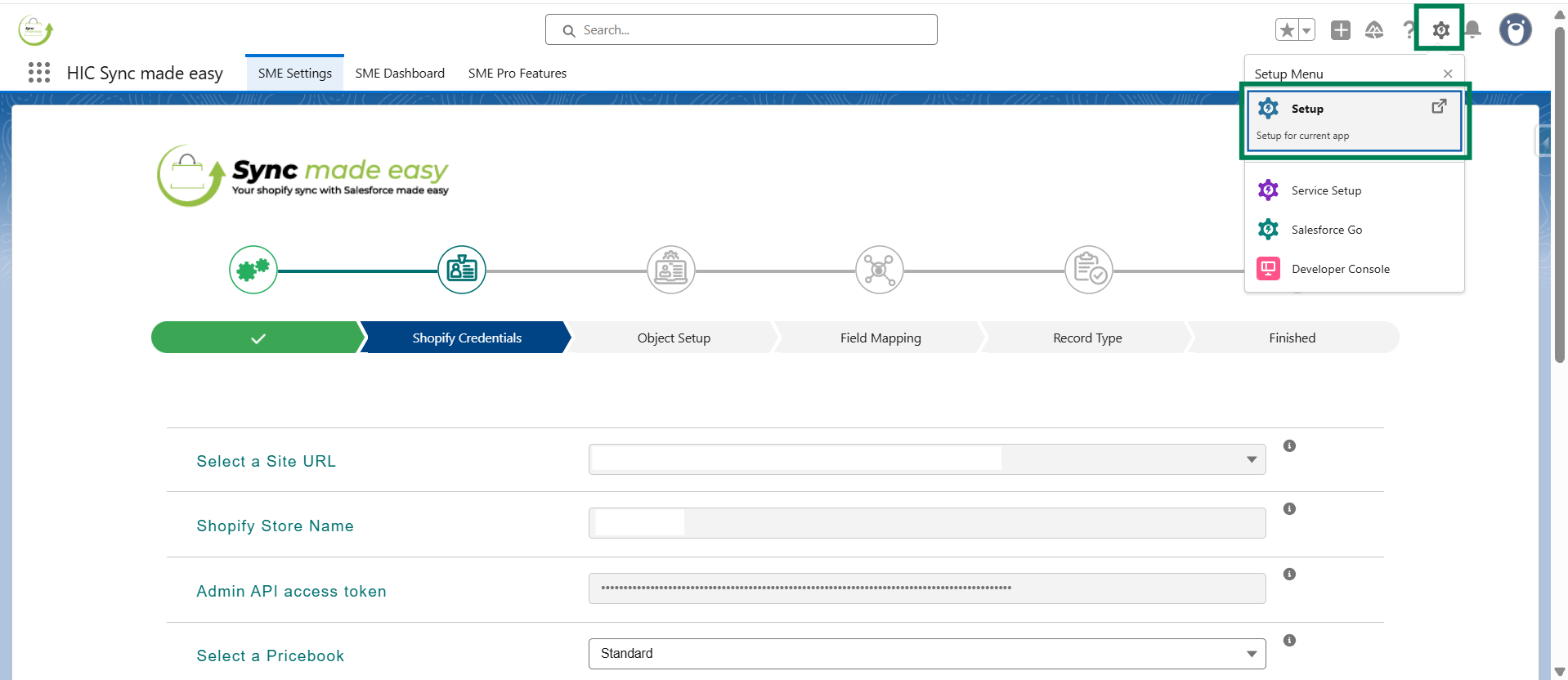Image resolution: width=1568 pixels, height=680 pixels.
Task: Open the App Launcher grid icon
Action: tap(38, 73)
